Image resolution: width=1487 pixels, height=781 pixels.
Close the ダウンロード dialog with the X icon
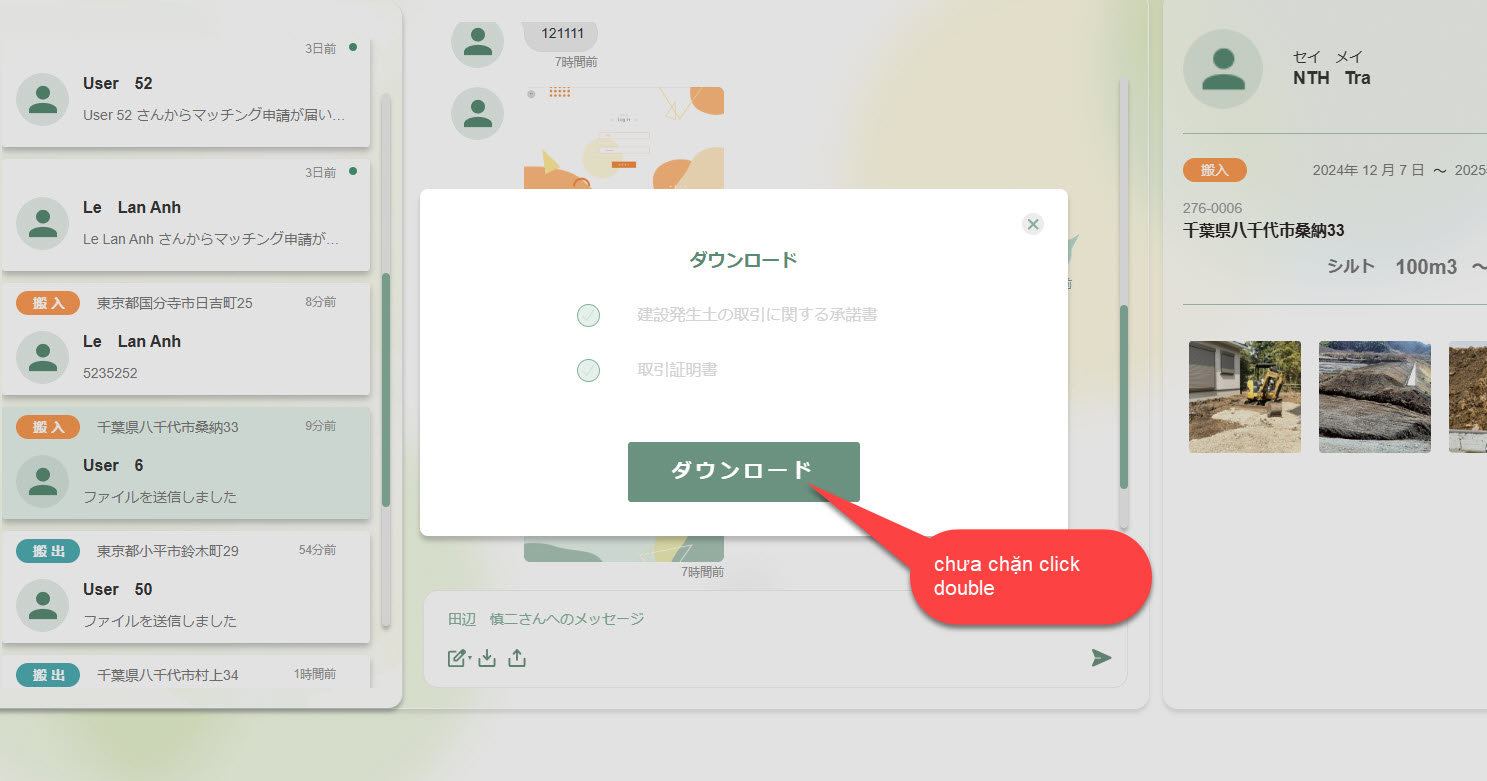(x=1033, y=224)
